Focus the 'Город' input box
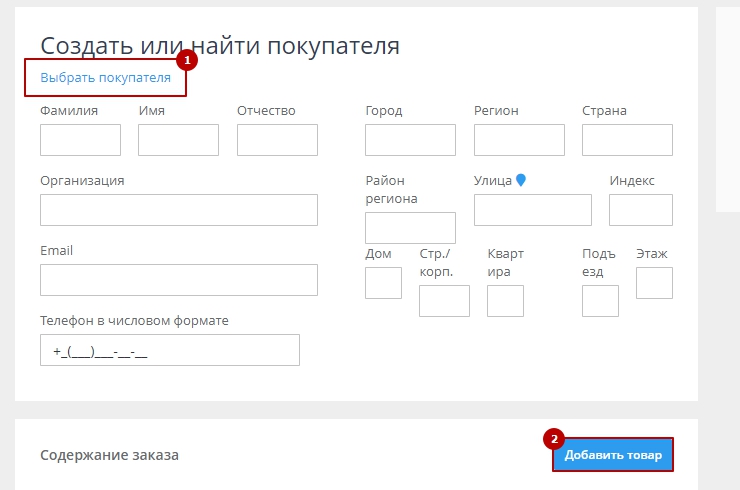This screenshot has width=740, height=490. (410, 140)
